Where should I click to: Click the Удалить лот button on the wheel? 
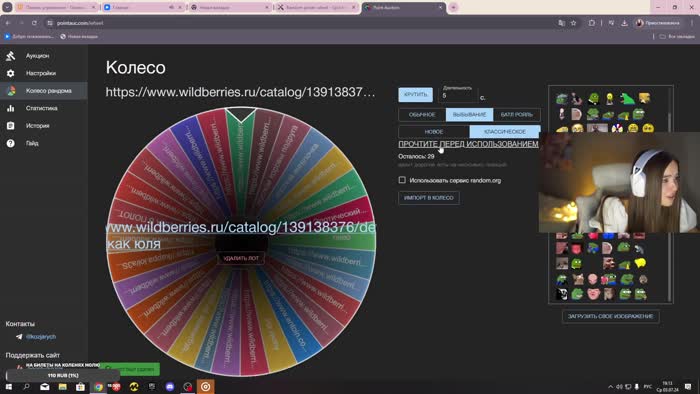(241, 258)
